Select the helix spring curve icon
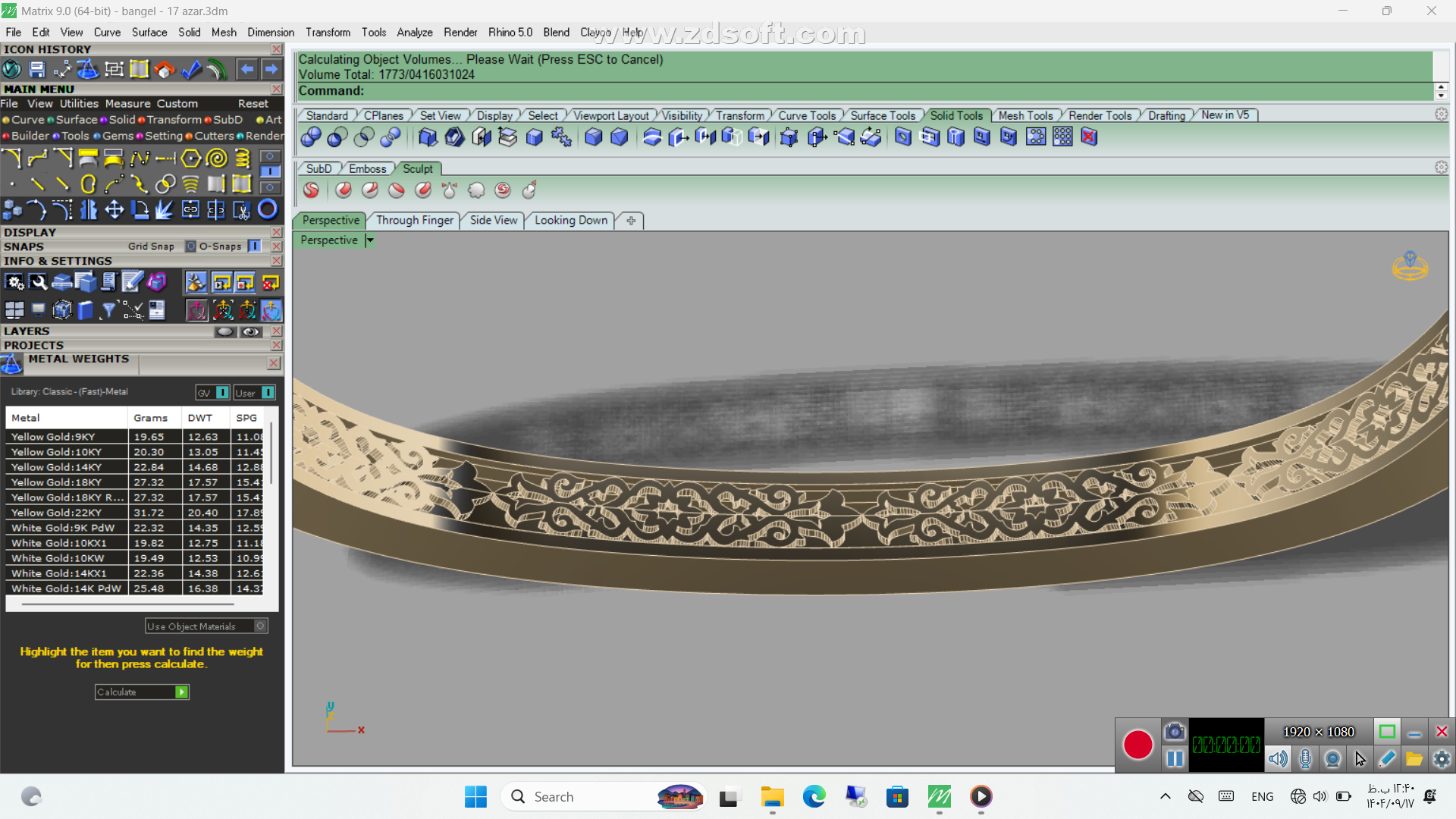The image size is (1456, 819). pos(243,158)
